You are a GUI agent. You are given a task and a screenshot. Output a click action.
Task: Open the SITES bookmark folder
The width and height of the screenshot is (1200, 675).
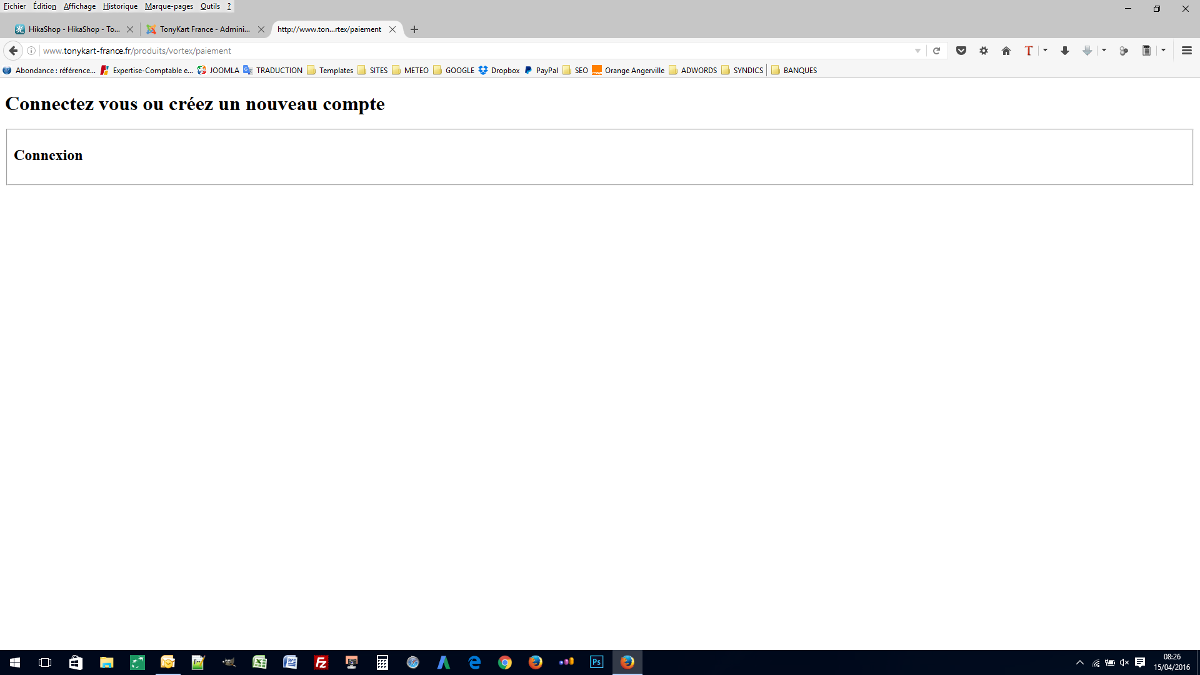(372, 70)
